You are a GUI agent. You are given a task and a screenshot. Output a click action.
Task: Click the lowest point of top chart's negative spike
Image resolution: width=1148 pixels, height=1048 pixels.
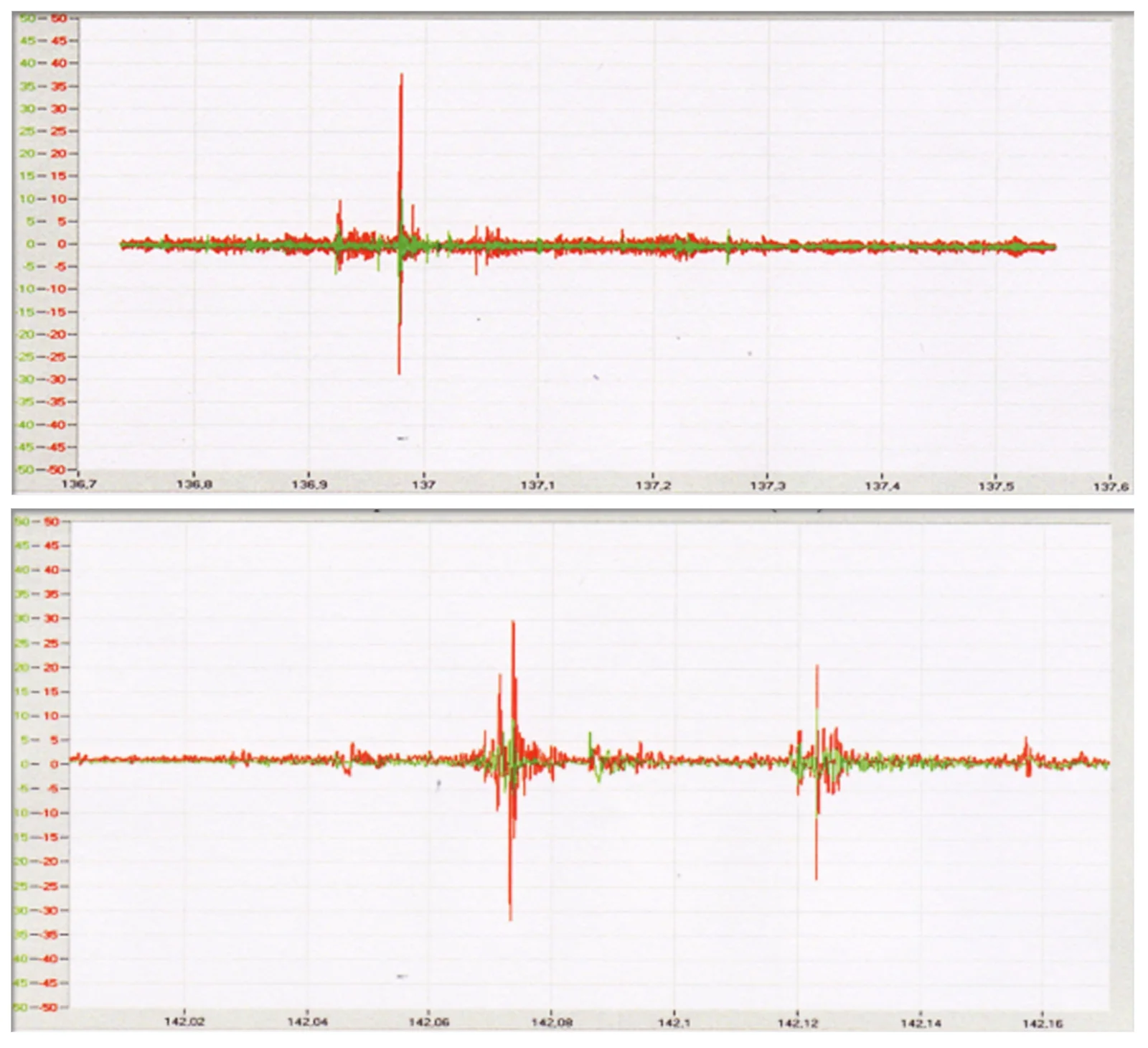pyautogui.click(x=399, y=373)
